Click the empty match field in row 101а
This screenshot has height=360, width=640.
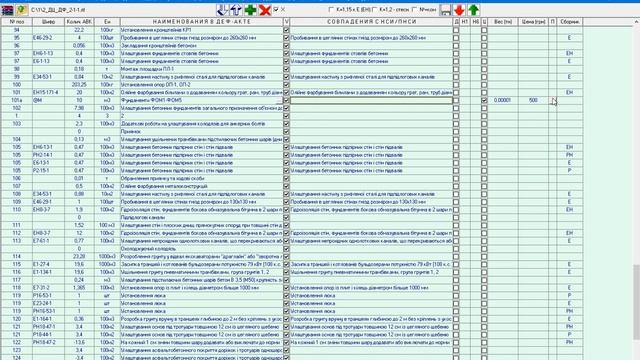click(x=371, y=100)
